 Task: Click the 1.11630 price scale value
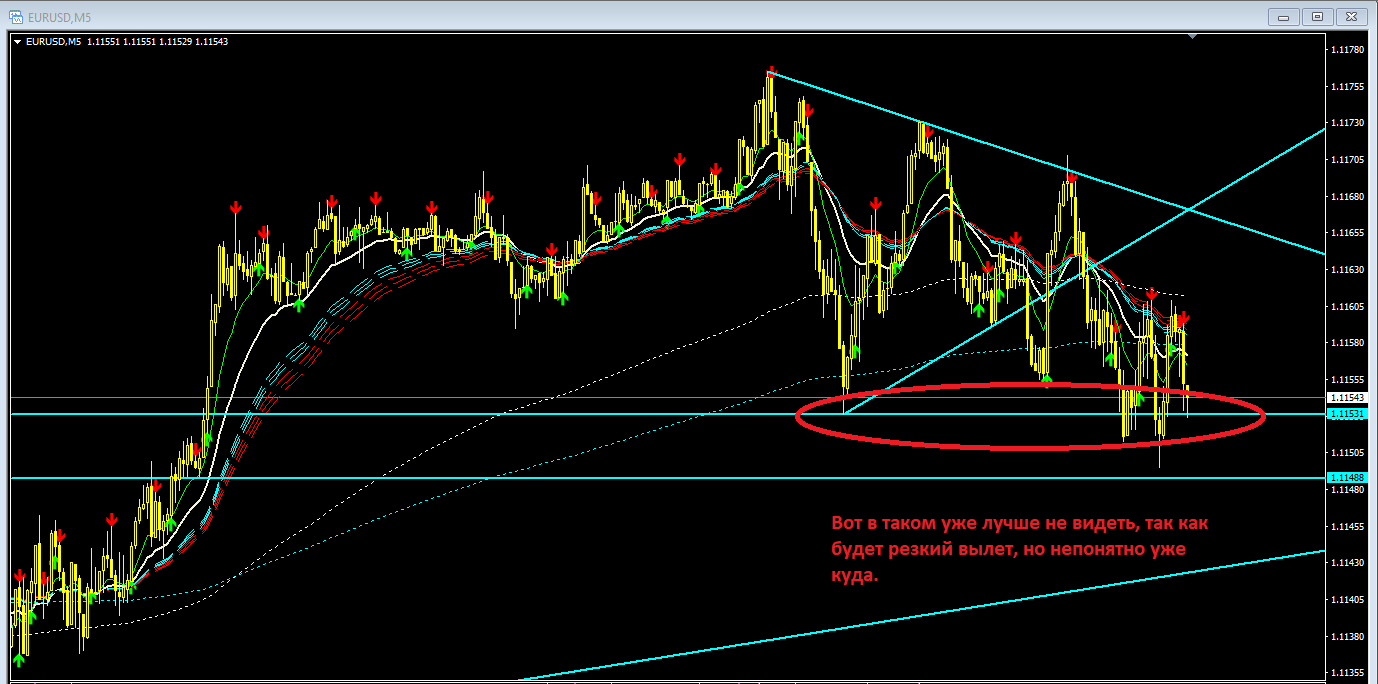pos(1348,269)
